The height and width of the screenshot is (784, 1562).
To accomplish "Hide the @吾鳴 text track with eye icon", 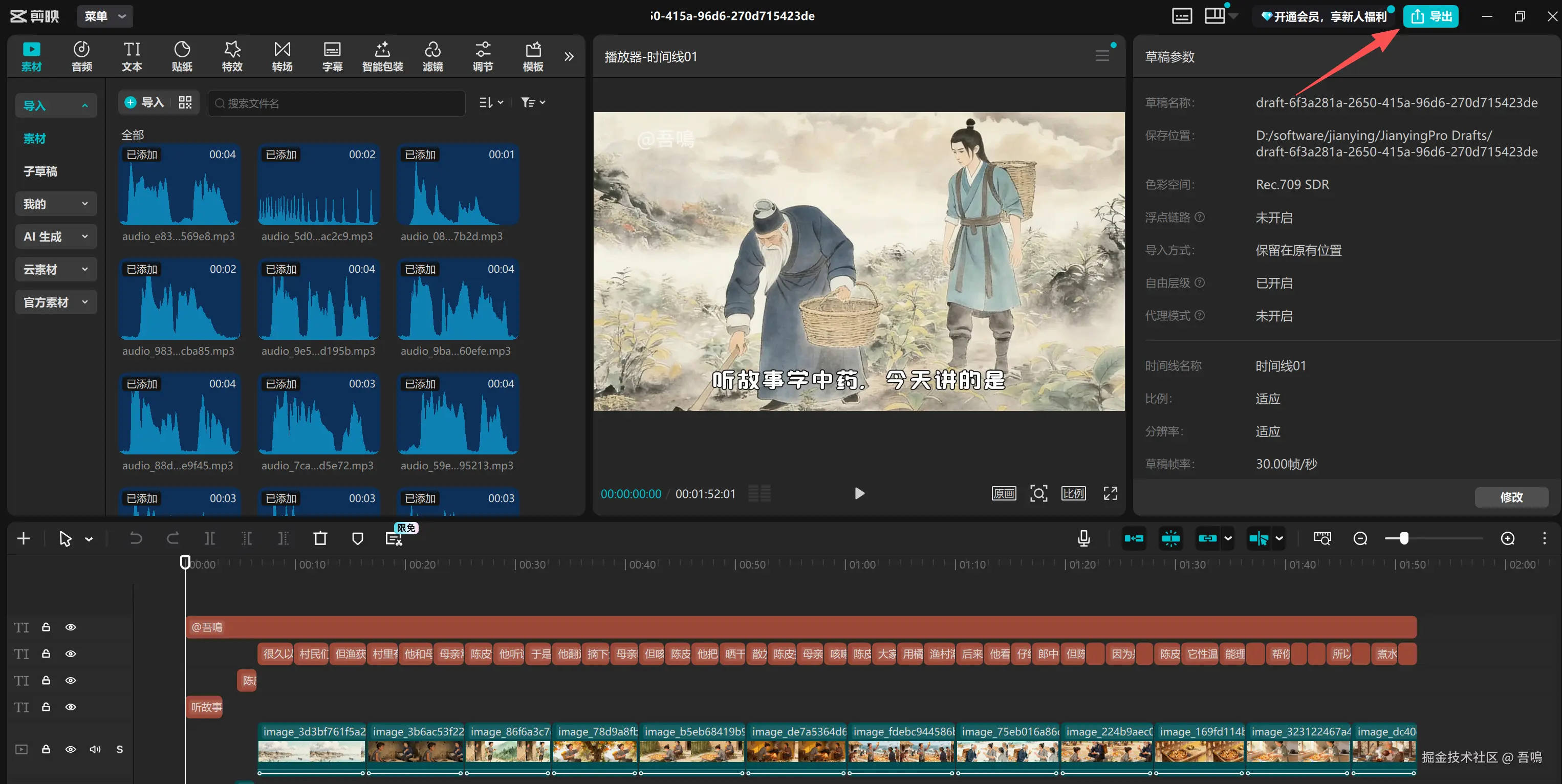I will (x=70, y=627).
